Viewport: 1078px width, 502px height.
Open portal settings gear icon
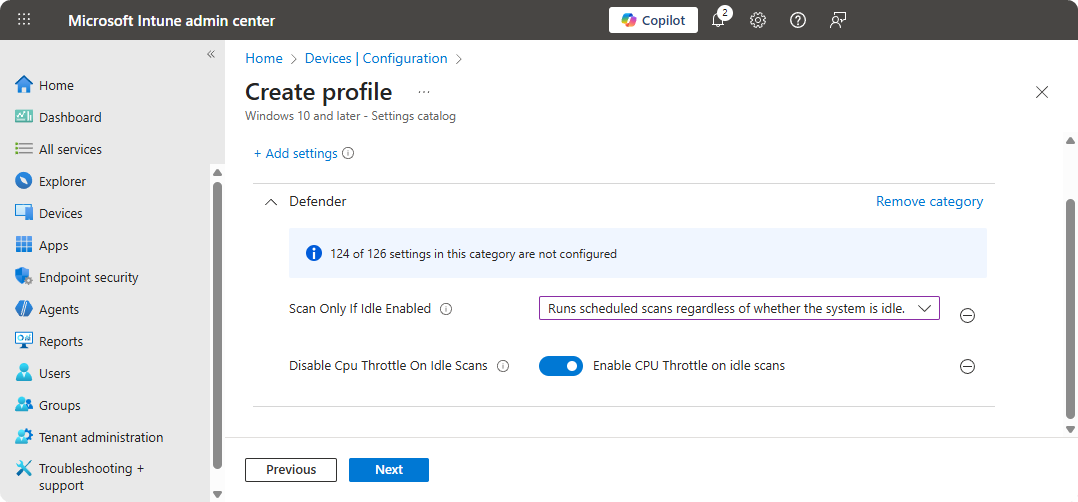point(758,20)
